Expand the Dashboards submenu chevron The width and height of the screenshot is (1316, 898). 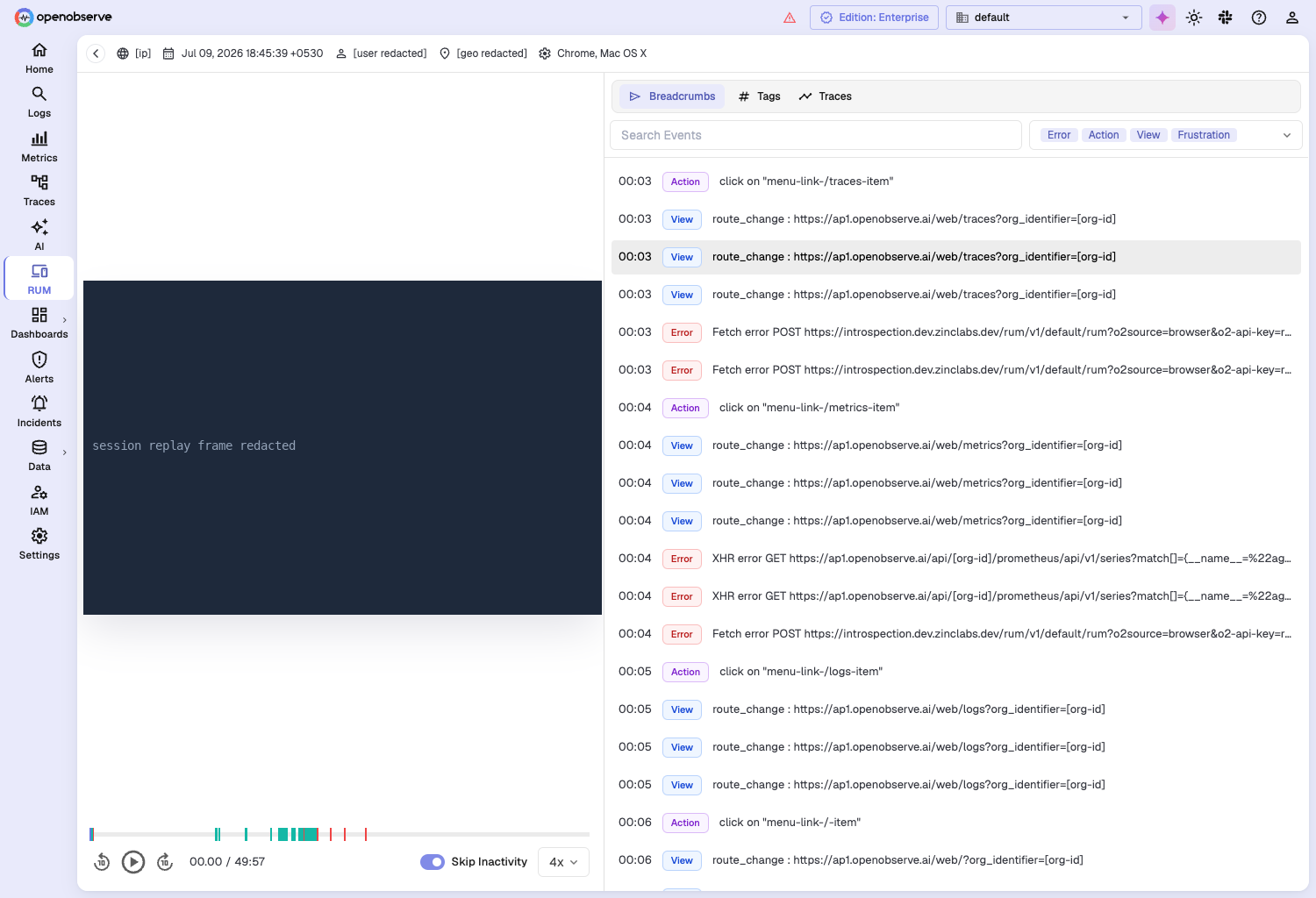65,320
